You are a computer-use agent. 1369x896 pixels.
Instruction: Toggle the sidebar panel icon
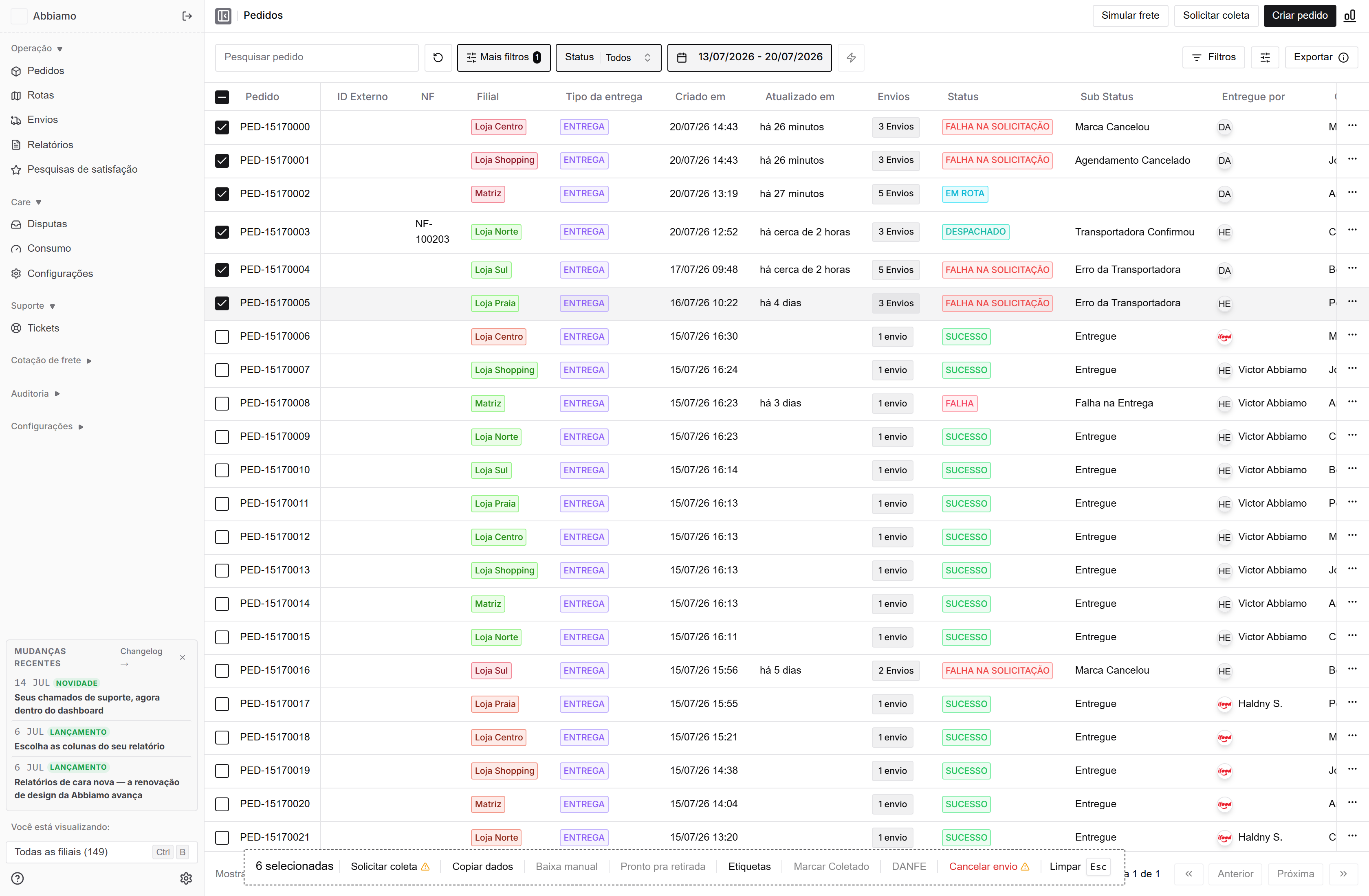pyautogui.click(x=223, y=15)
